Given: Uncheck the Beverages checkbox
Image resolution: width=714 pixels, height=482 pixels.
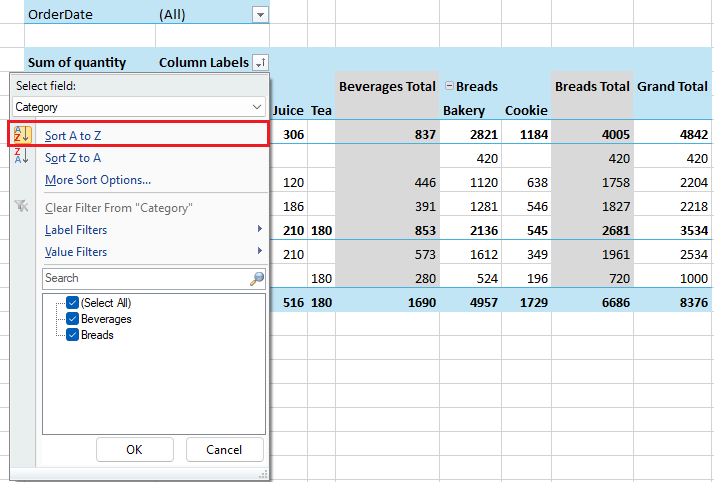Looking at the screenshot, I should pos(72,319).
